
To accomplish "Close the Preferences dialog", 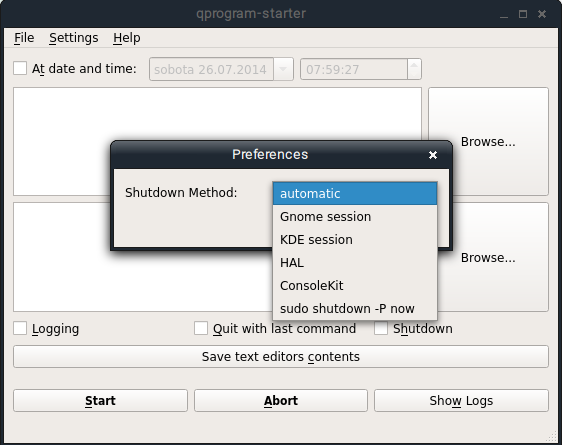I will pos(433,155).
